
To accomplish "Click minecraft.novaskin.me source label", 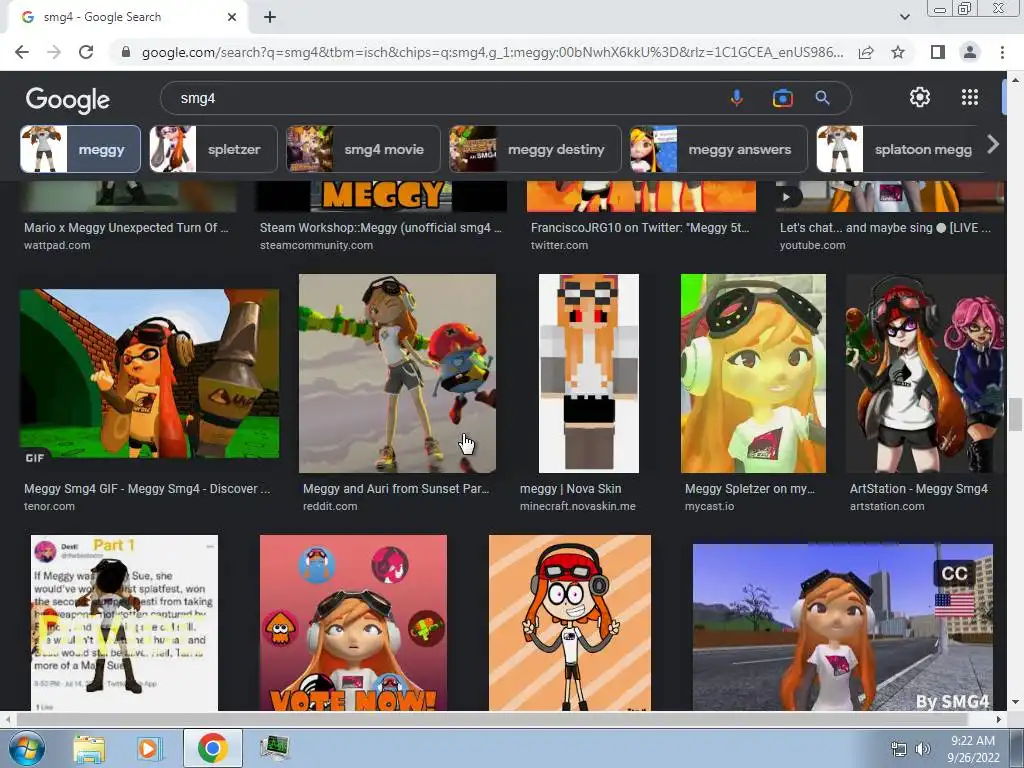I will tap(577, 506).
